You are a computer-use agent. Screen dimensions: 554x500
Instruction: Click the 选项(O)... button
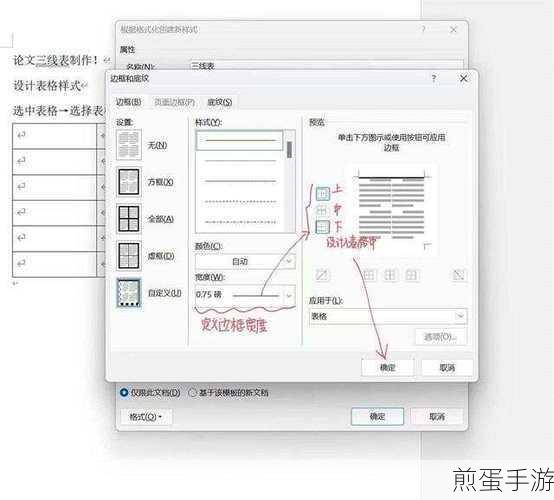pyautogui.click(x=440, y=337)
